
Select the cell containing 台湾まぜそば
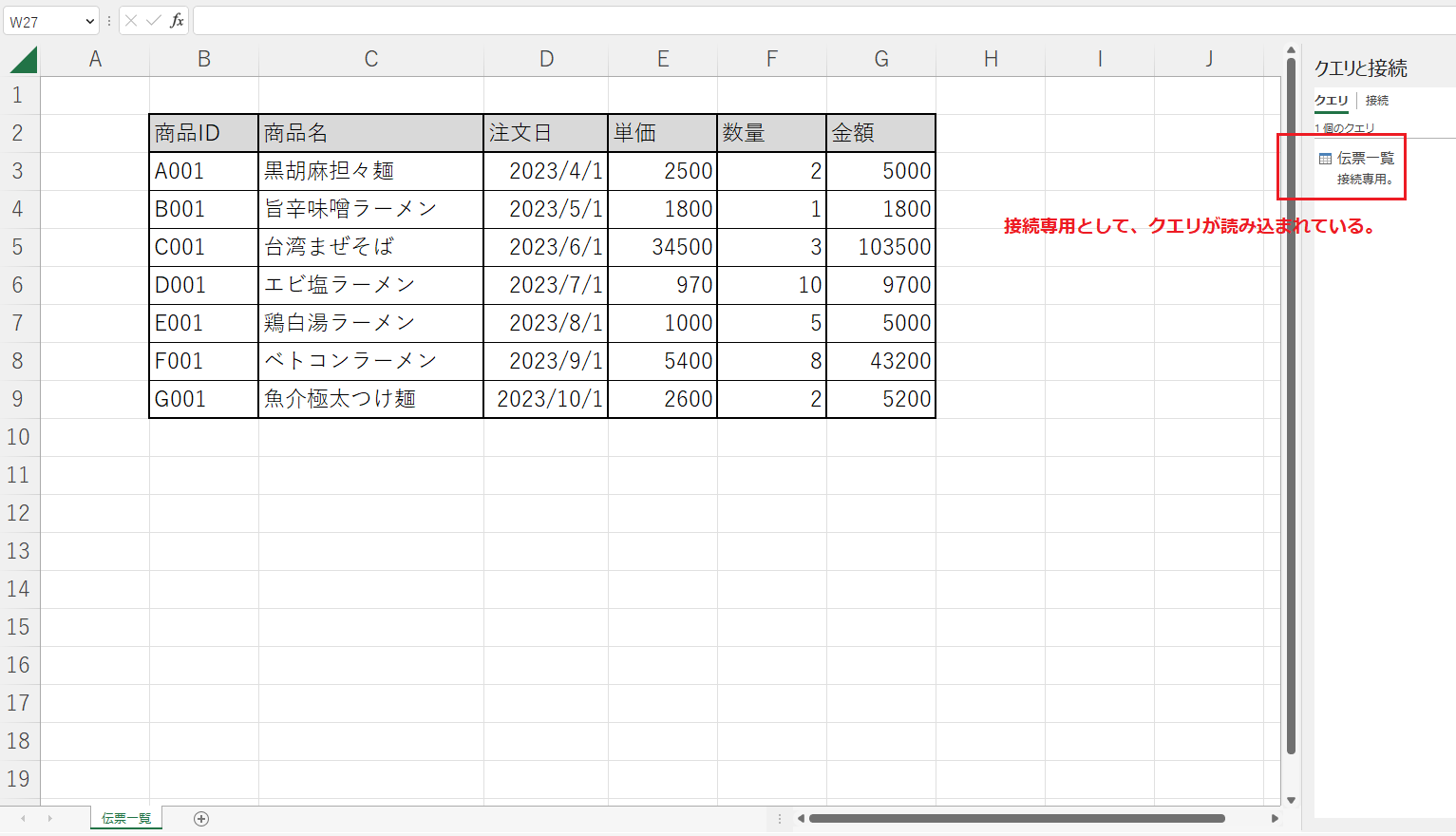tap(370, 247)
